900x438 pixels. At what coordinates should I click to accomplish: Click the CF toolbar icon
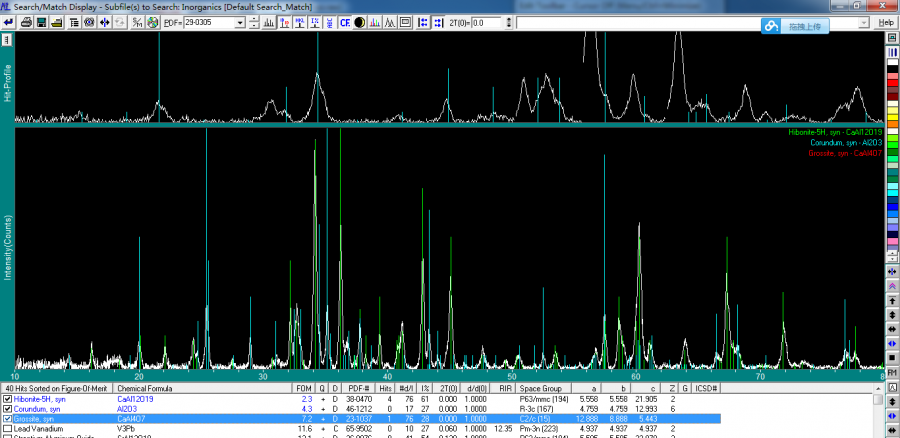pyautogui.click(x=344, y=22)
